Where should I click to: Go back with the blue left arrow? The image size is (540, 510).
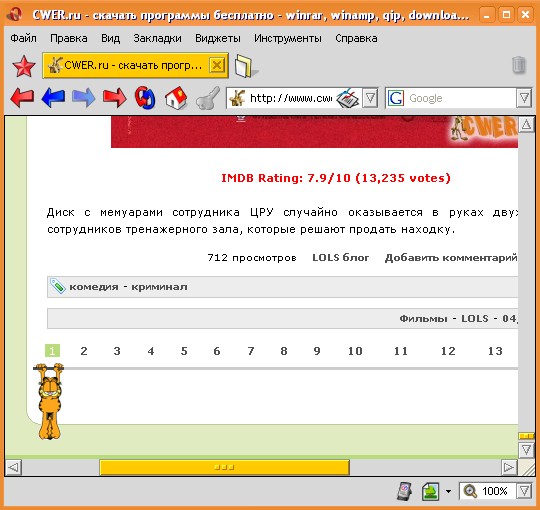[x=53, y=98]
